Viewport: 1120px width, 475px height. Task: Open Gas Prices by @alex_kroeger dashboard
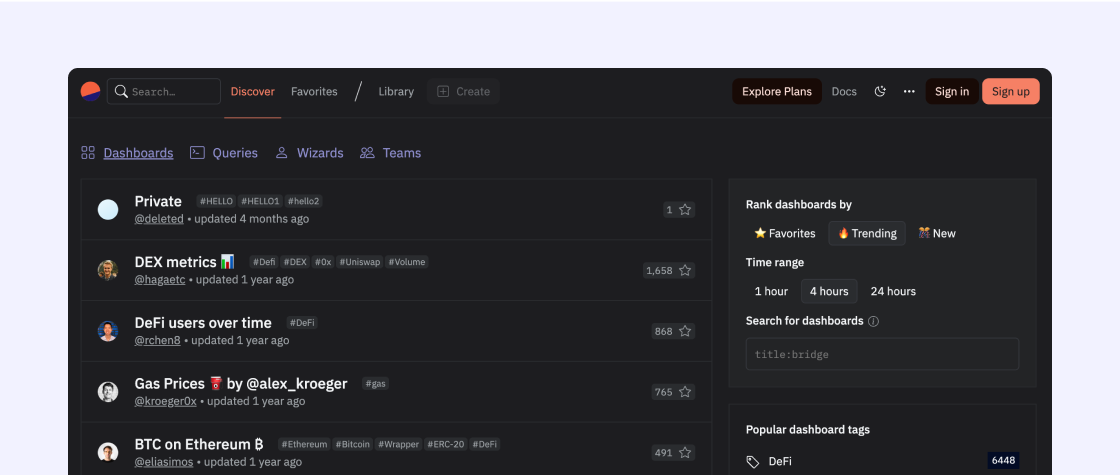click(x=241, y=384)
